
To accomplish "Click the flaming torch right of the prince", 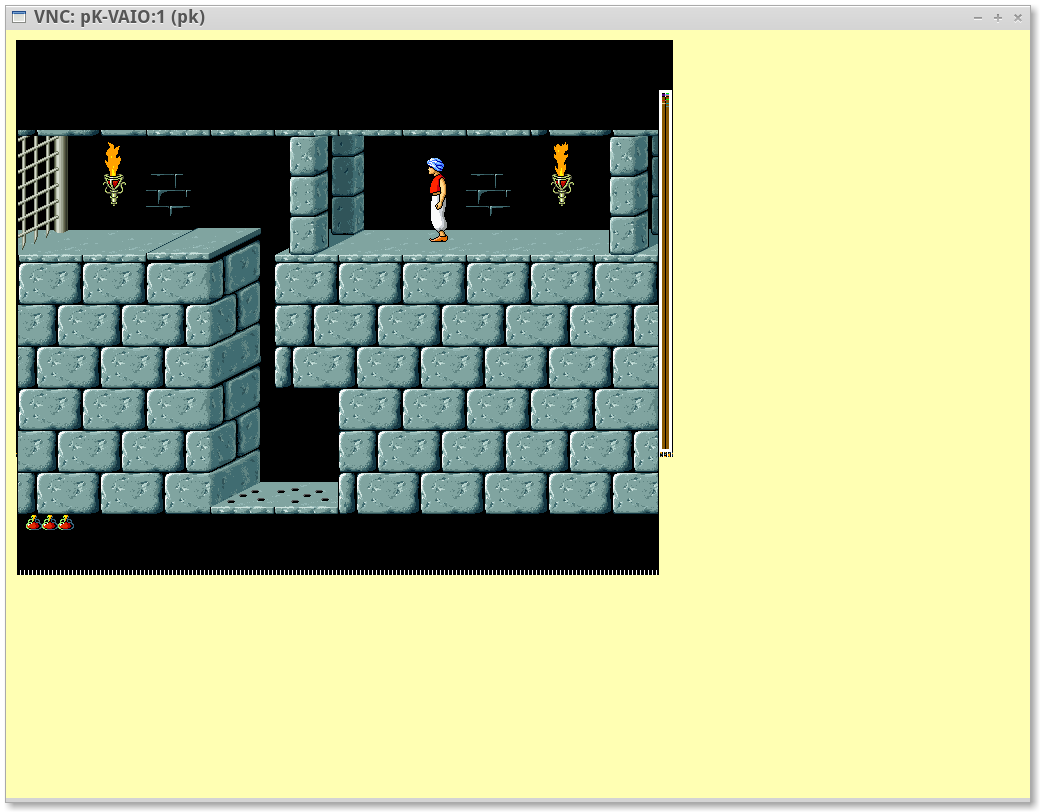I will 562,174.
